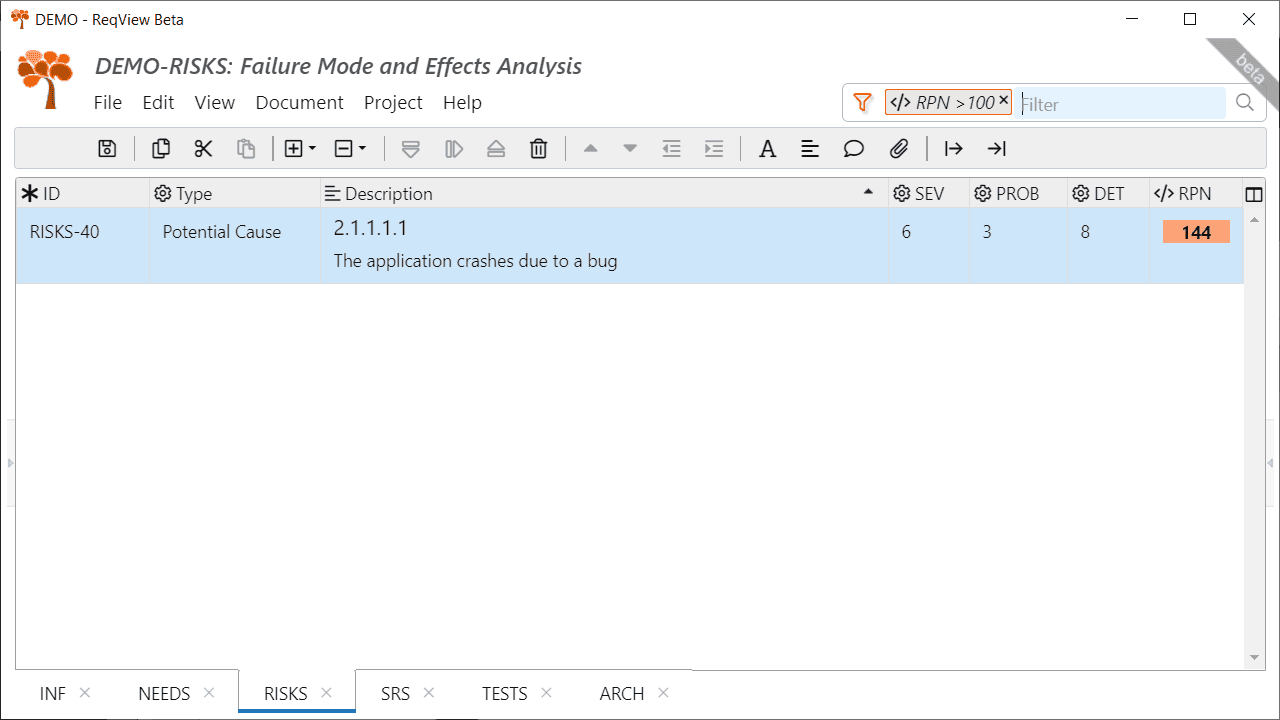1280x720 pixels.
Task: Switch to the SRS tab
Action: (x=396, y=694)
